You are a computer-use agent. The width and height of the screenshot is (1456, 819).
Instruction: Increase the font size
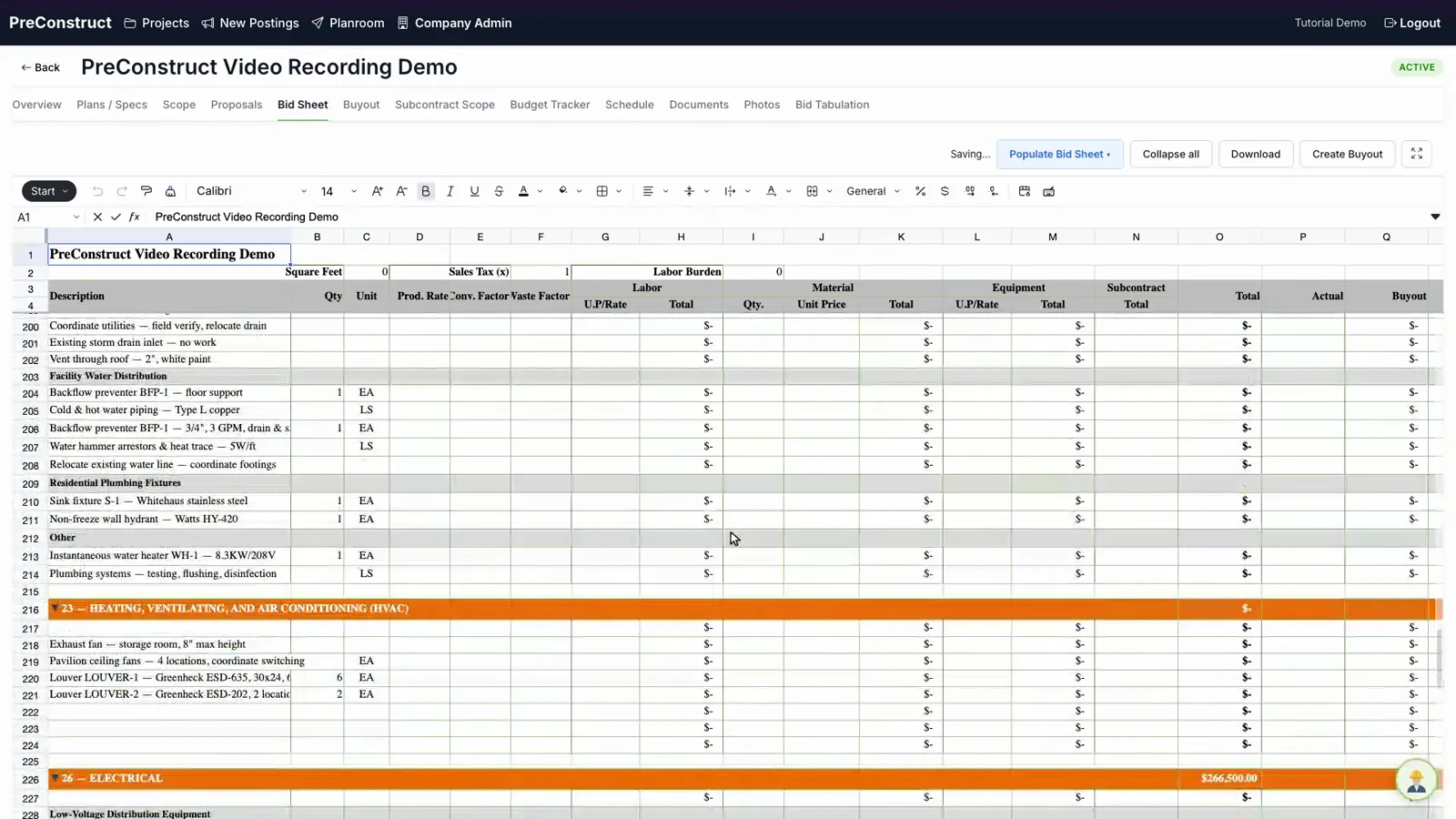pos(377,191)
